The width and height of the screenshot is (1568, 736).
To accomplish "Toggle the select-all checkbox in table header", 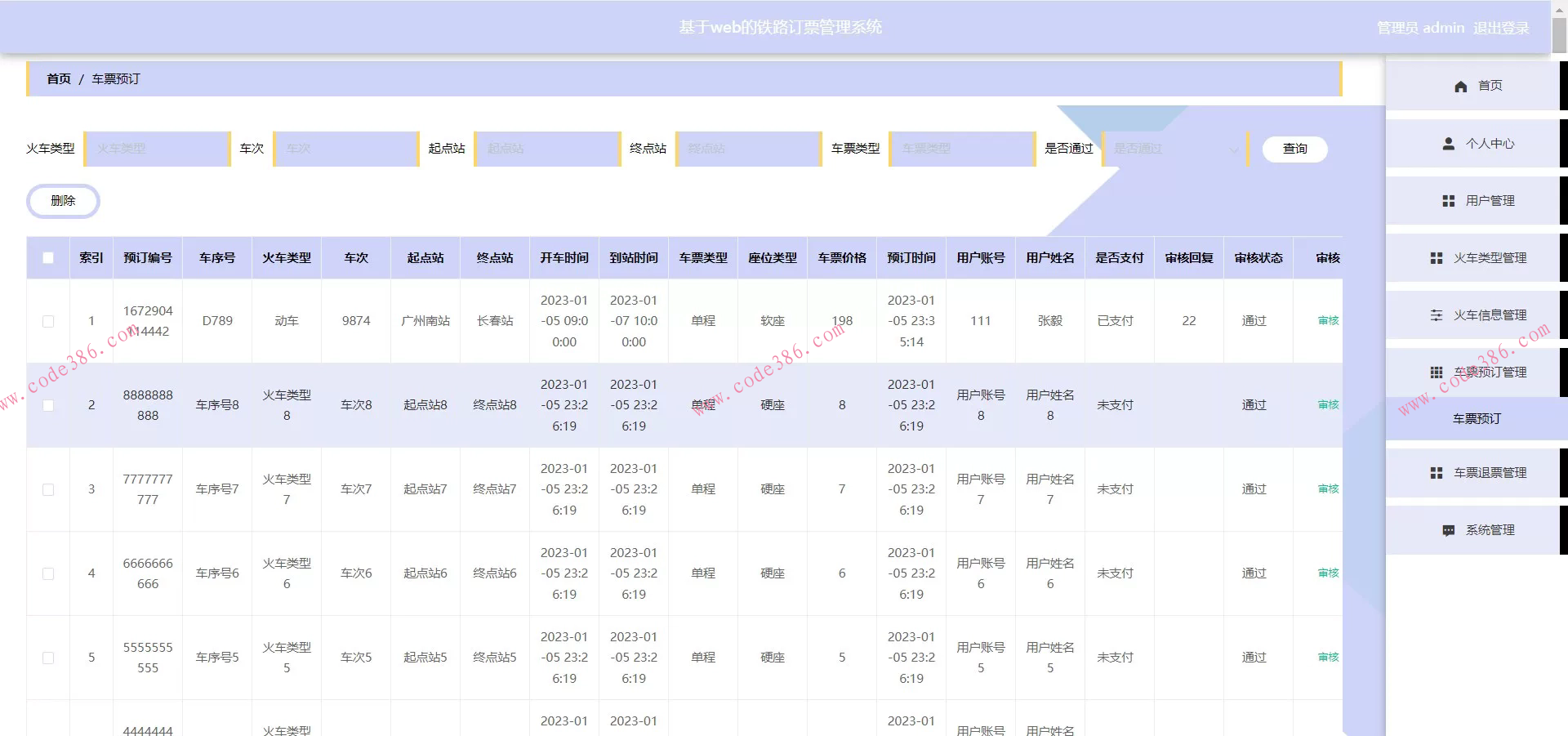I will pyautogui.click(x=48, y=258).
